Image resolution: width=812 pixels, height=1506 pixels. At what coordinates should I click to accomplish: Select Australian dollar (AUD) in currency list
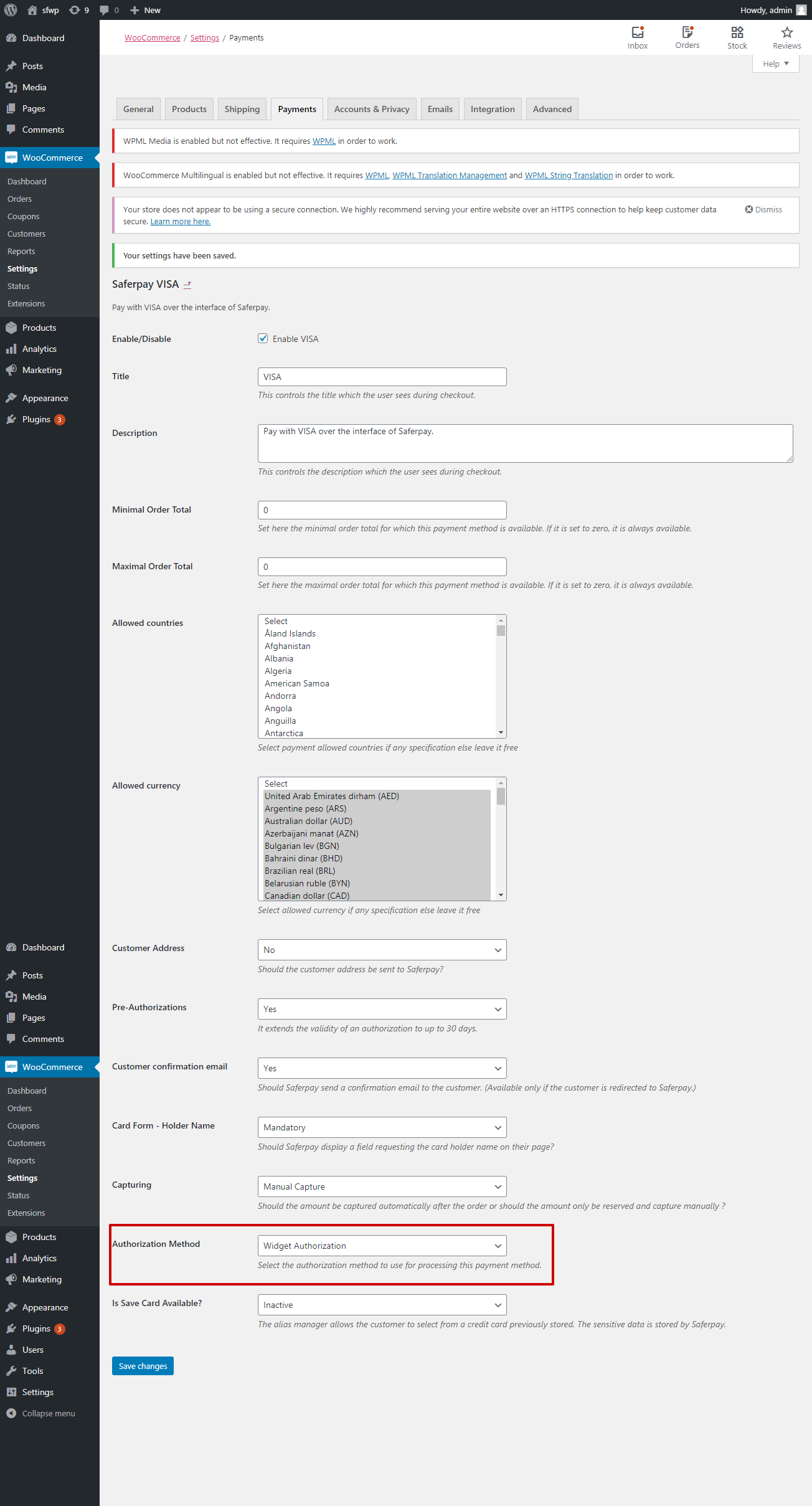(308, 821)
